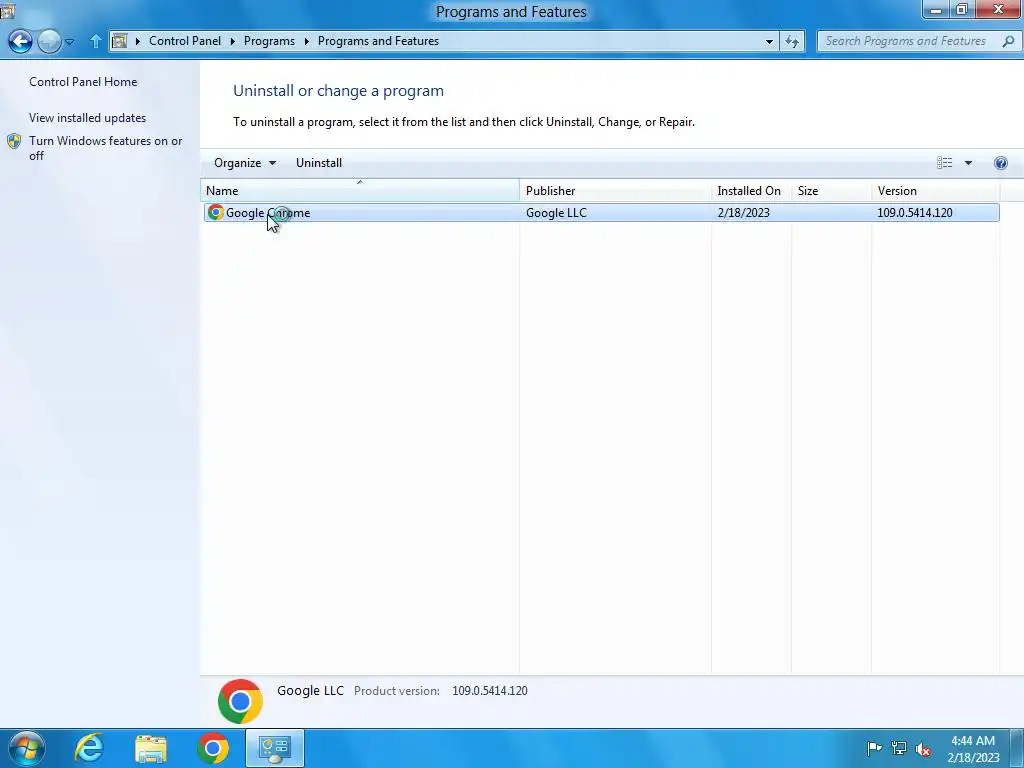The height and width of the screenshot is (768, 1024).
Task: Restore down the Programs and Features window
Action: tap(961, 10)
